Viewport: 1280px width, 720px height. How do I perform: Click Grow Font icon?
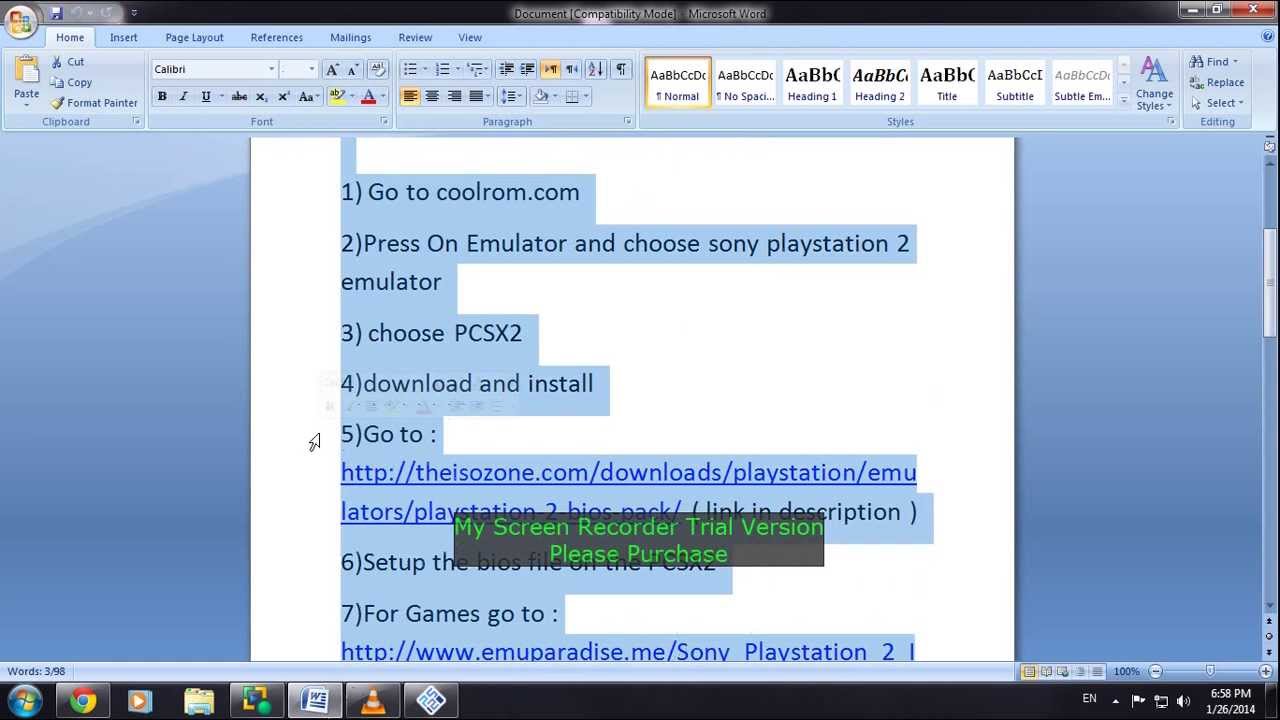coord(333,69)
